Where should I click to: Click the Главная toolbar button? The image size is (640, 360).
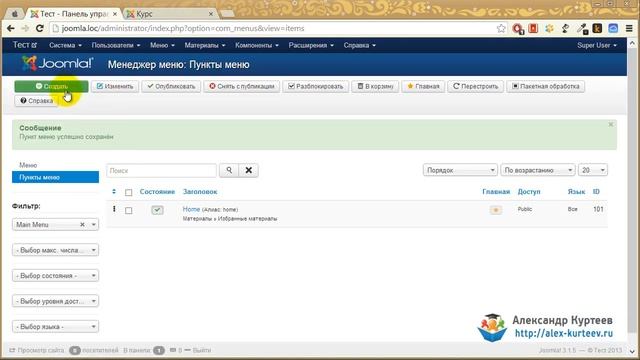423,86
